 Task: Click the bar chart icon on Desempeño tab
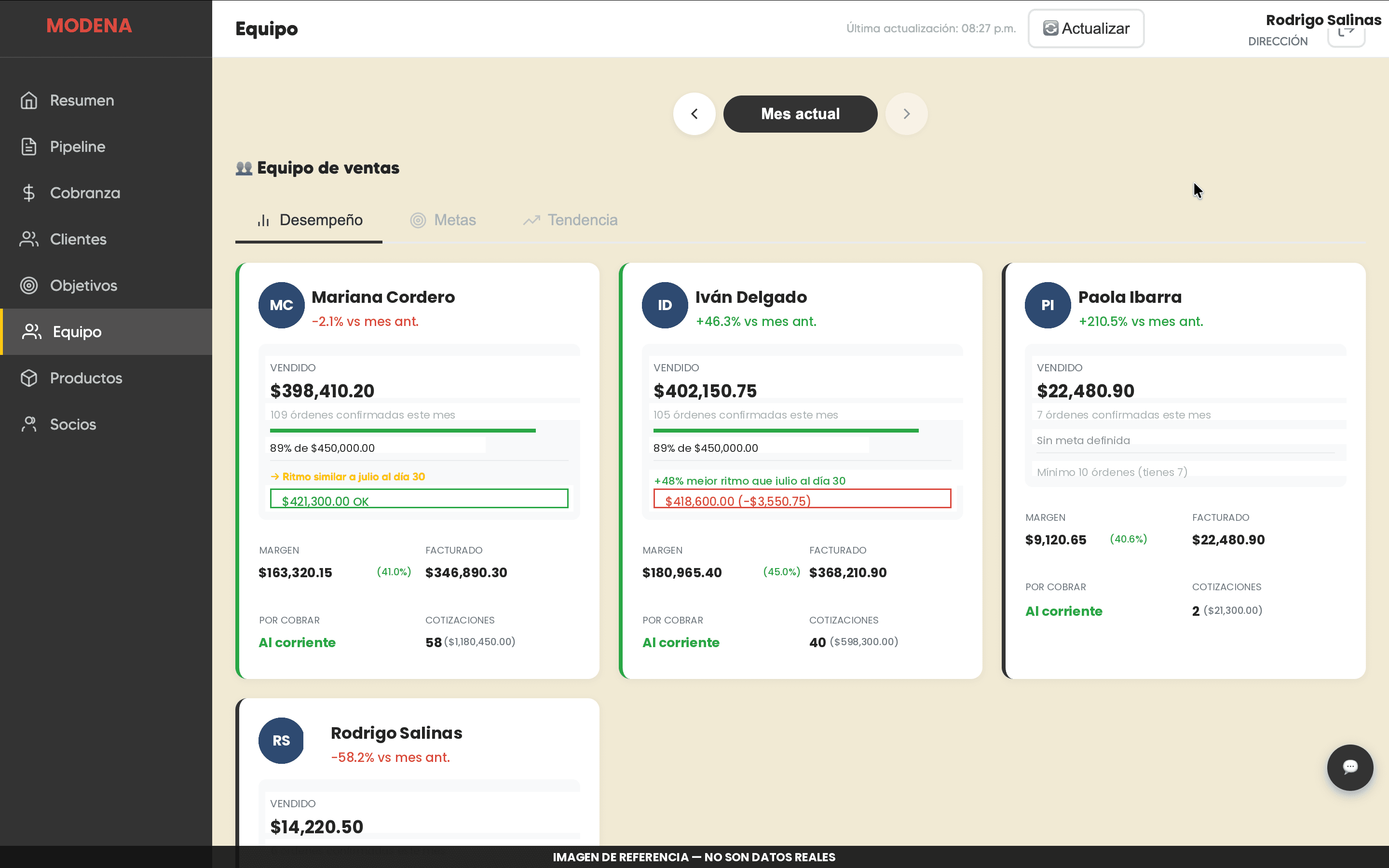[x=263, y=220]
